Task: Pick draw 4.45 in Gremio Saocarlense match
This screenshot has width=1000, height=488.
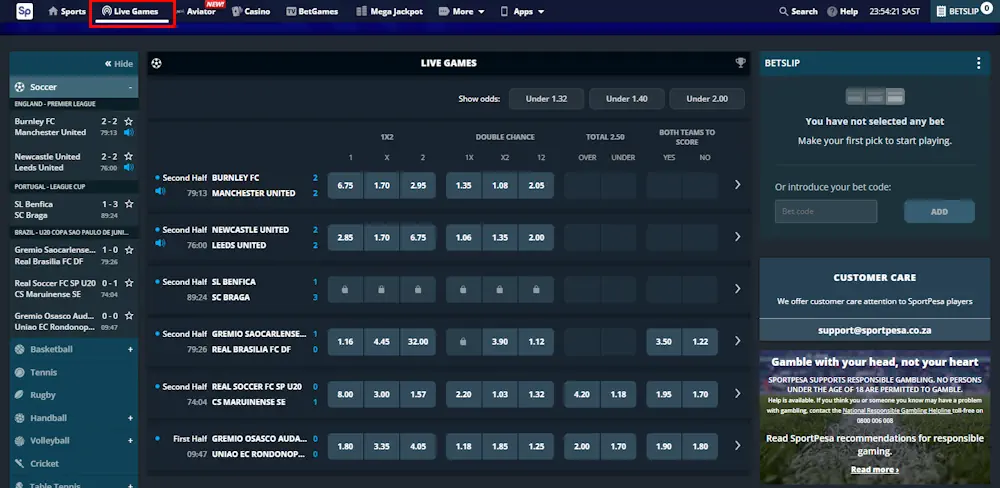Action: 381,342
